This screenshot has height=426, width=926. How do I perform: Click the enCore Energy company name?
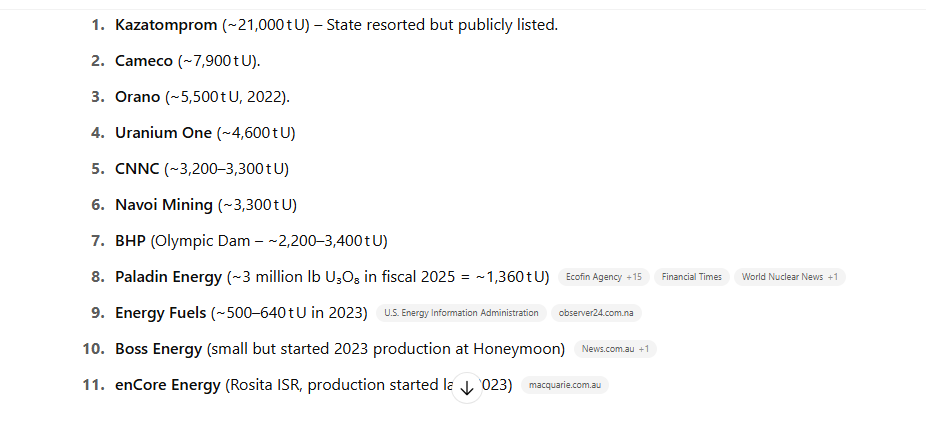168,385
